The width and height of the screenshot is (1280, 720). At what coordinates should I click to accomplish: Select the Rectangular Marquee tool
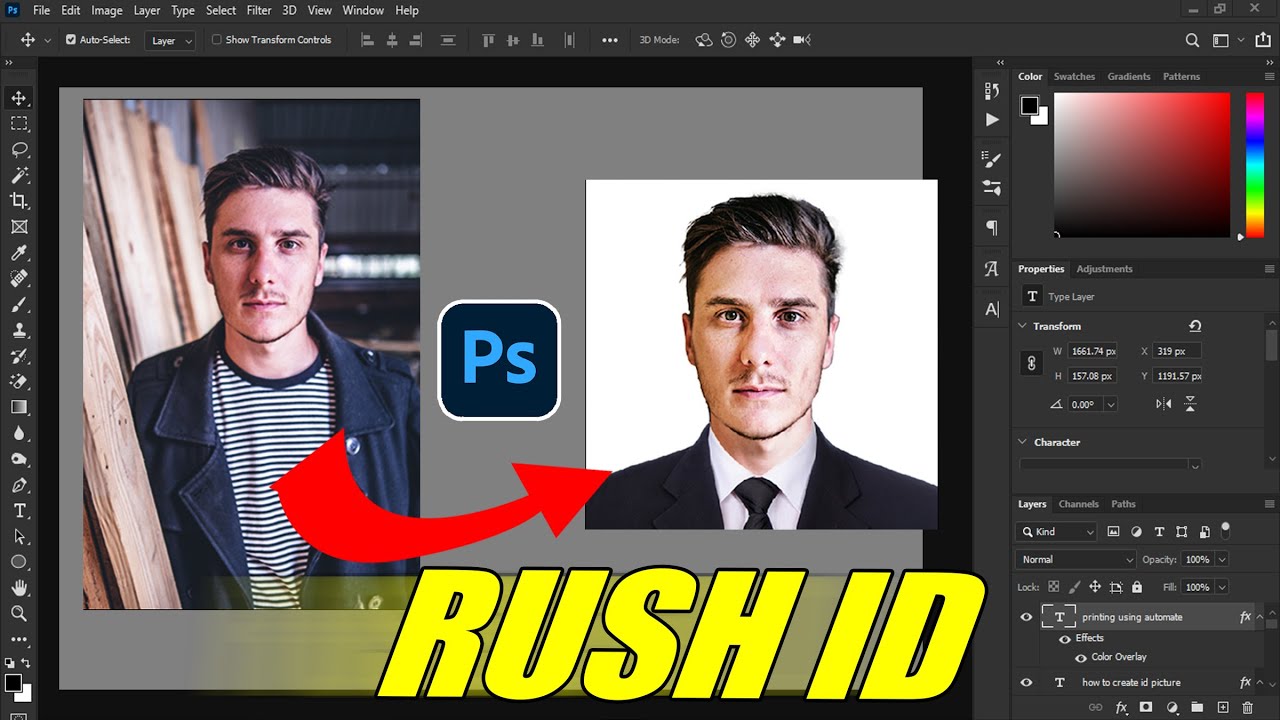click(19, 123)
